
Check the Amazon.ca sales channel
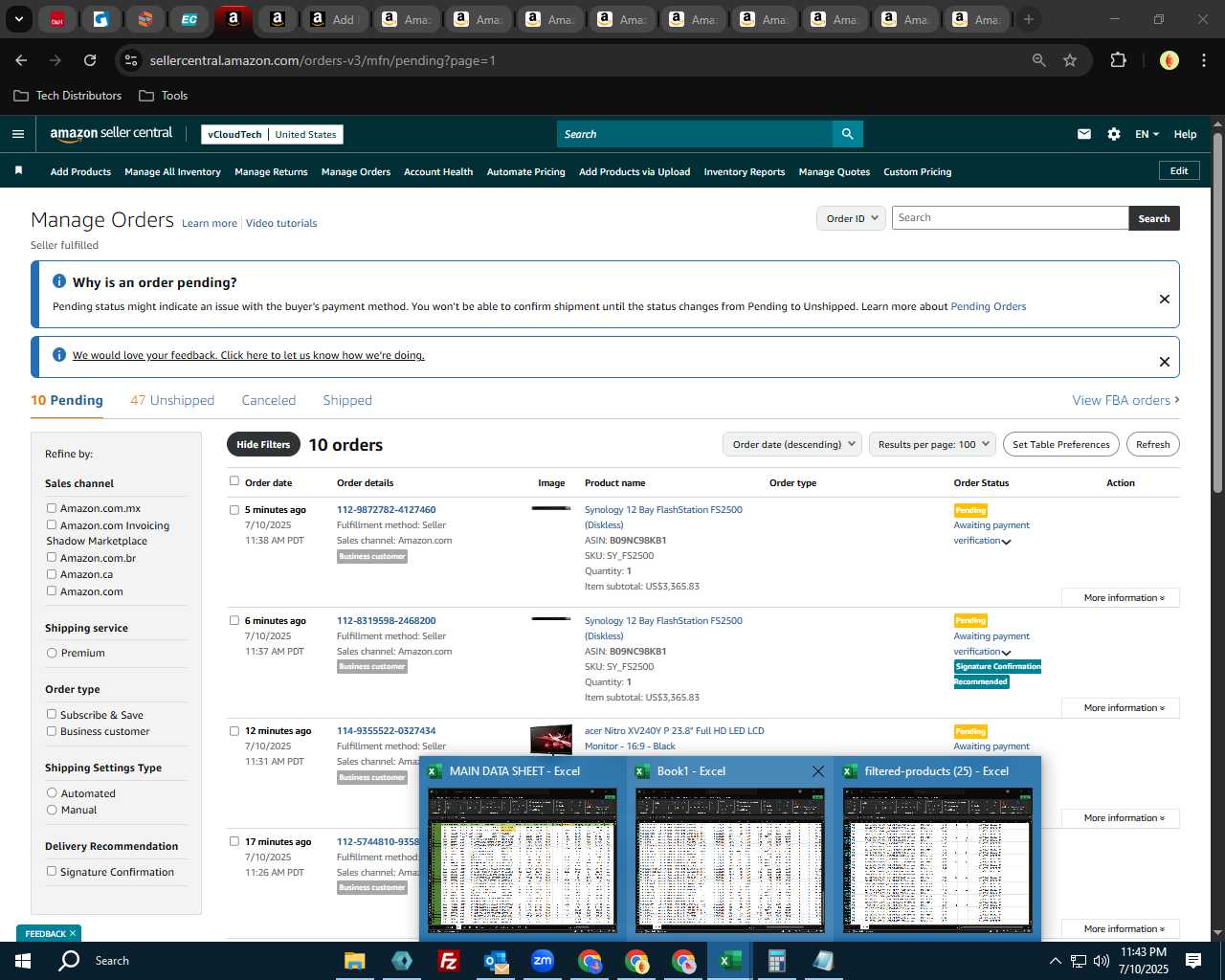click(x=52, y=574)
